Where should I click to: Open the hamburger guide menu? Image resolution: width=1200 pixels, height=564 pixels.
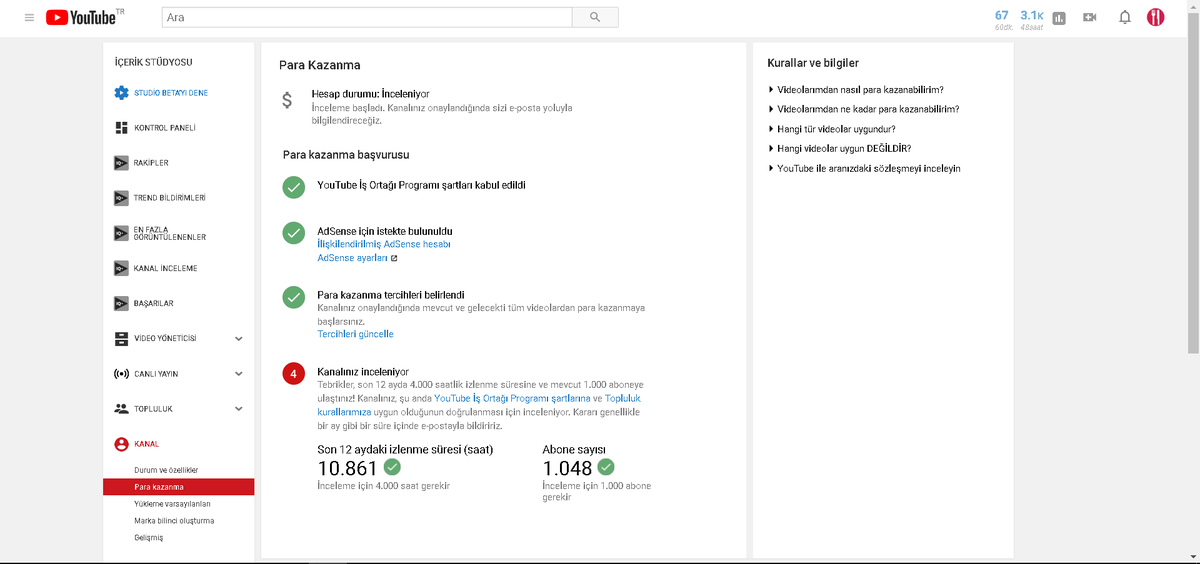(x=29, y=17)
